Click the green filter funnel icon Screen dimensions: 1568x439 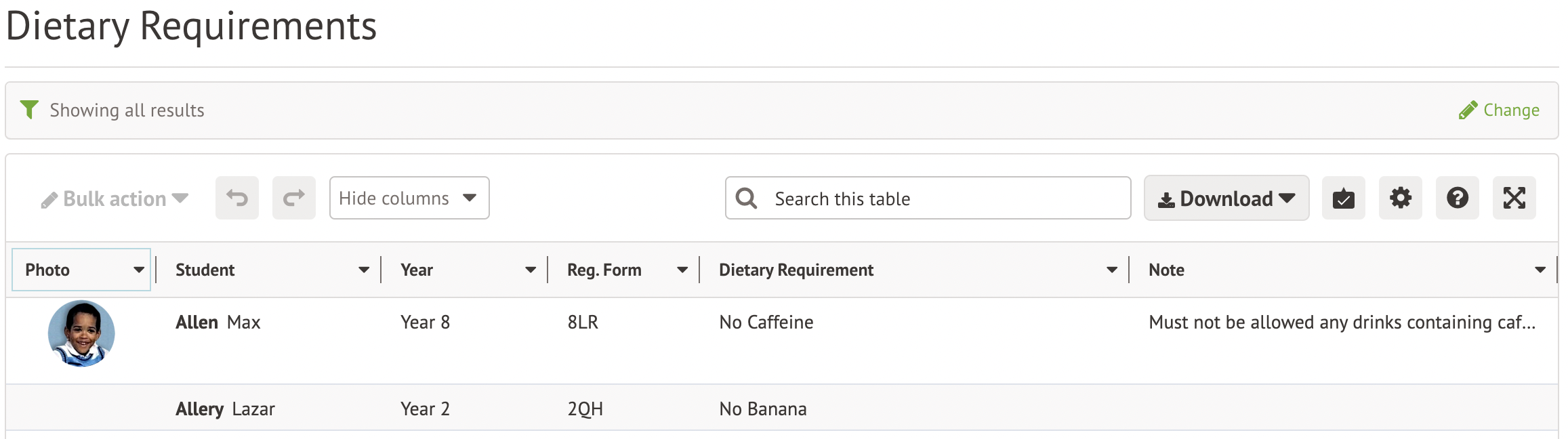(29, 110)
